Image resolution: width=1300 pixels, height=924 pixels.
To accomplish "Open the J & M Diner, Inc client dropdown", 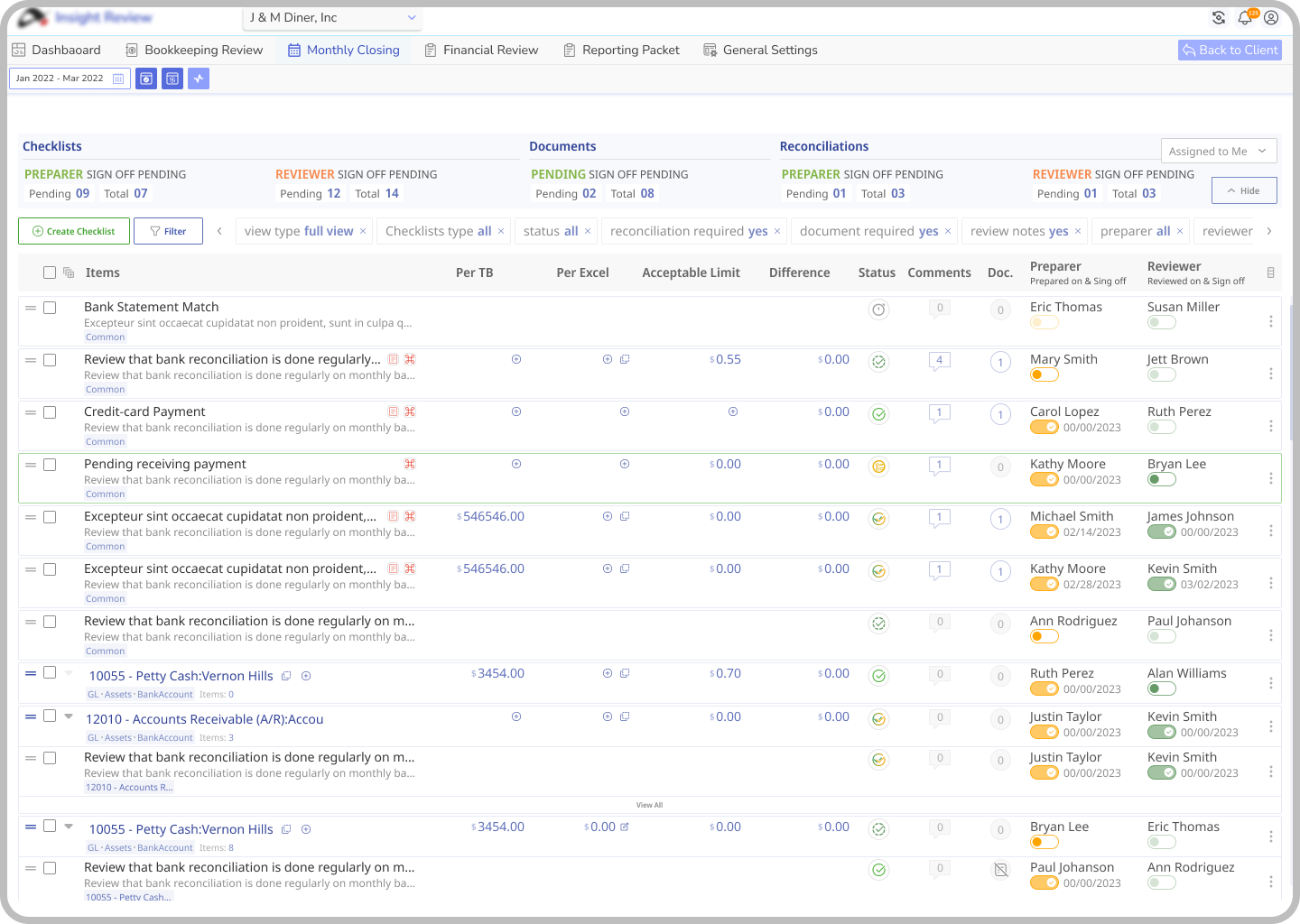I will click(332, 17).
